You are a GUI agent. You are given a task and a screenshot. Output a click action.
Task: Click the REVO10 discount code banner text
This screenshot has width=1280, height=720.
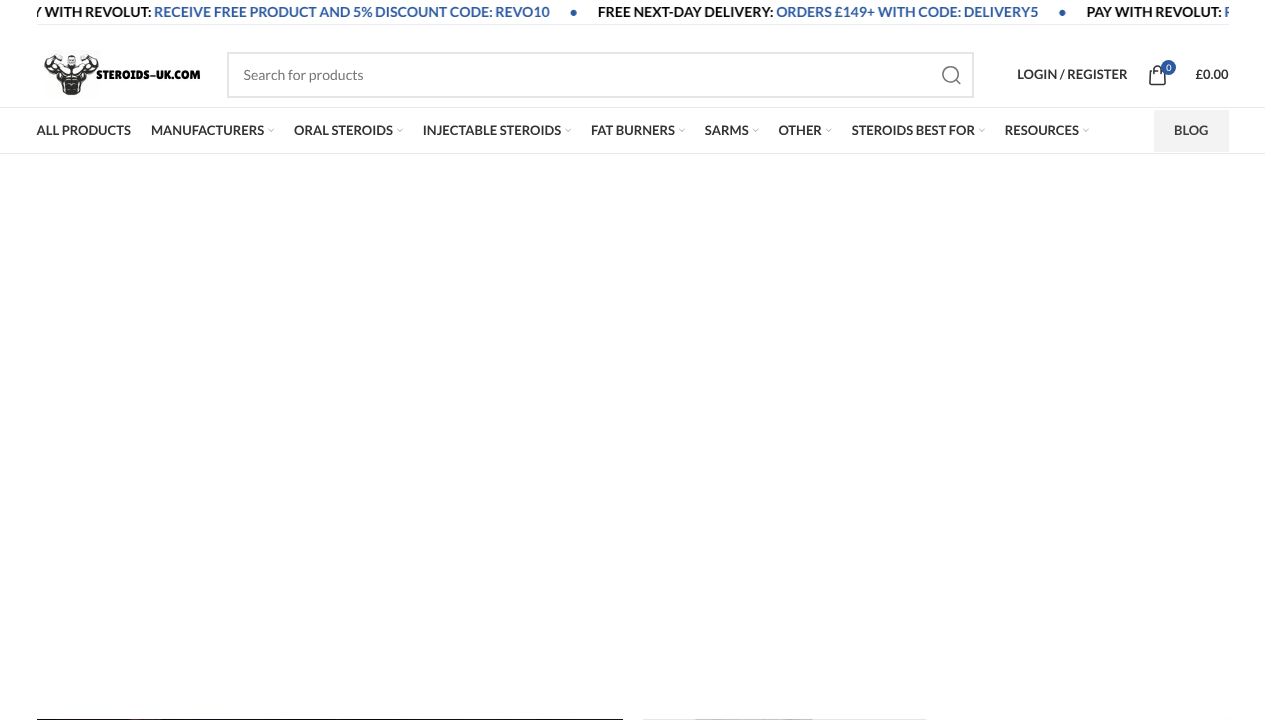pyautogui.click(x=352, y=12)
